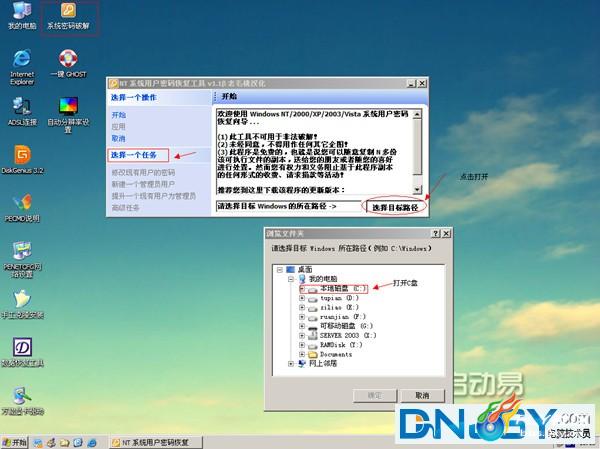Select the 提升一个现有用户为管理员 task
600x449 pixels.
pyautogui.click(x=153, y=196)
